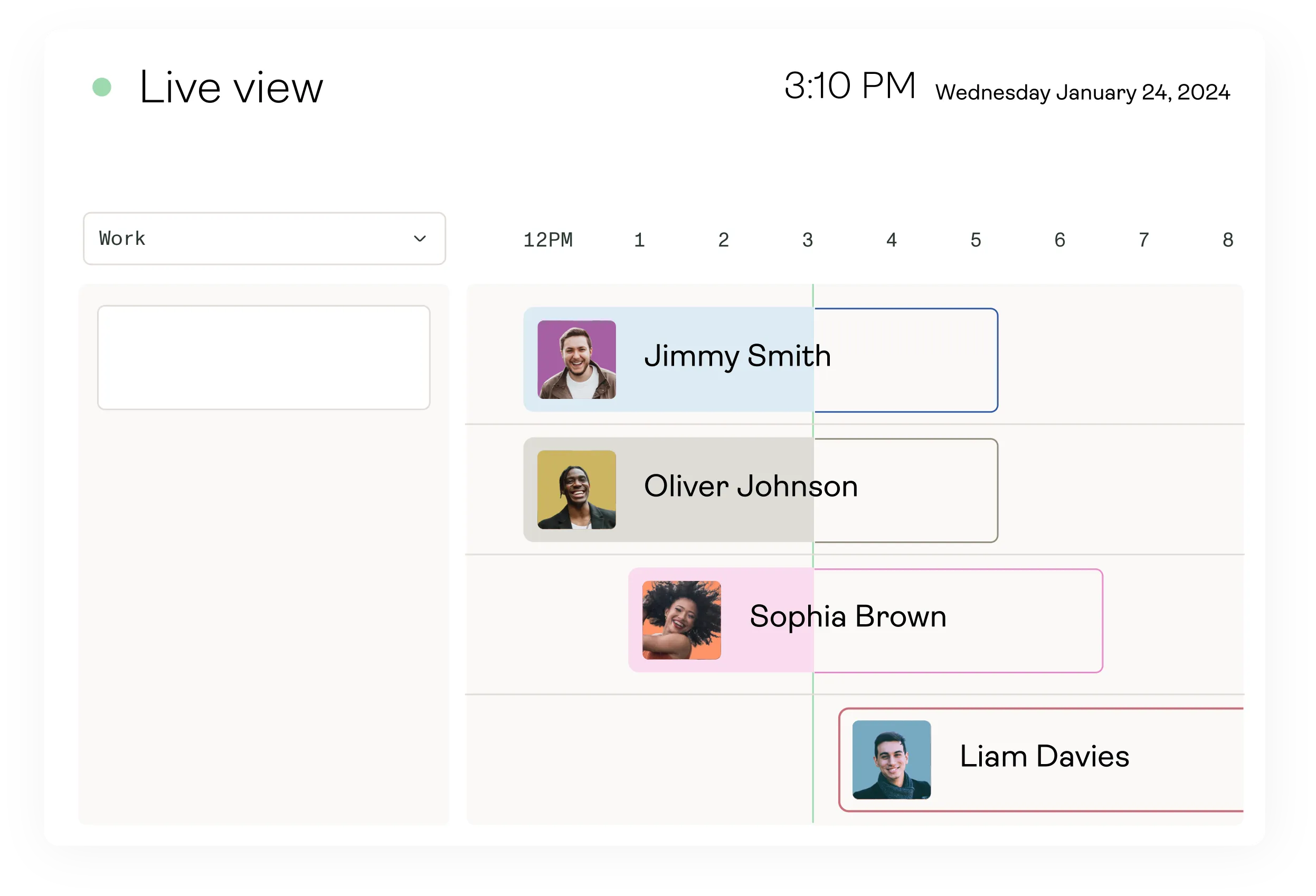Select the Work combo box
This screenshot has height=896, width=1316.
[x=264, y=239]
